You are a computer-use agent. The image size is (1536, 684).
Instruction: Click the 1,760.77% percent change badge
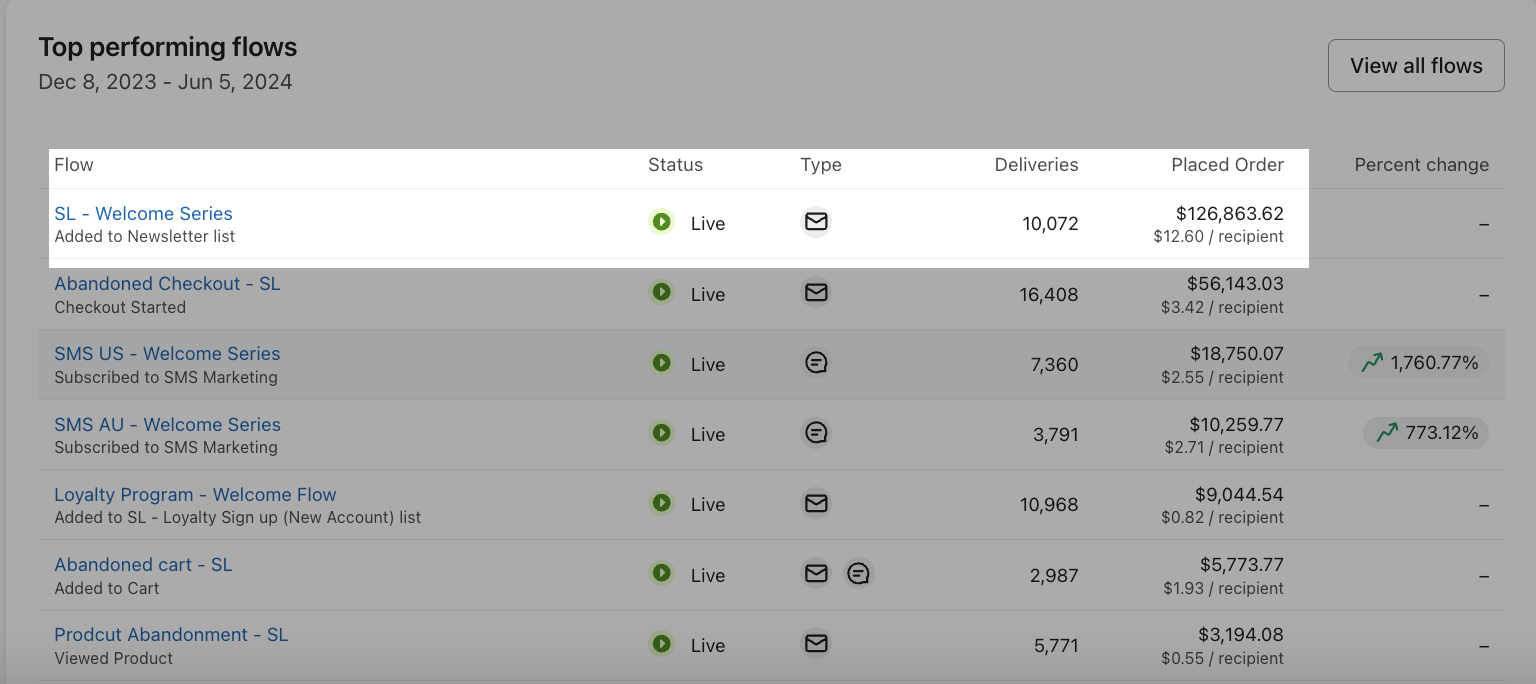[1418, 363]
